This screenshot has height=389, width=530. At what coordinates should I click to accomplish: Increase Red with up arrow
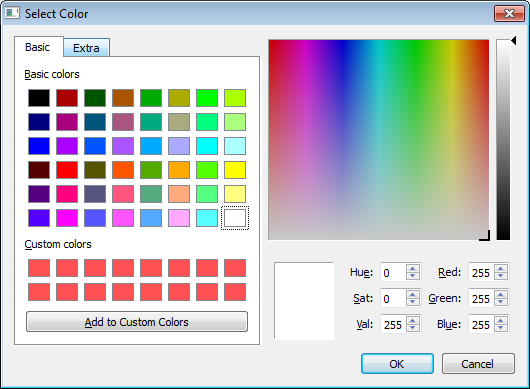(501, 268)
